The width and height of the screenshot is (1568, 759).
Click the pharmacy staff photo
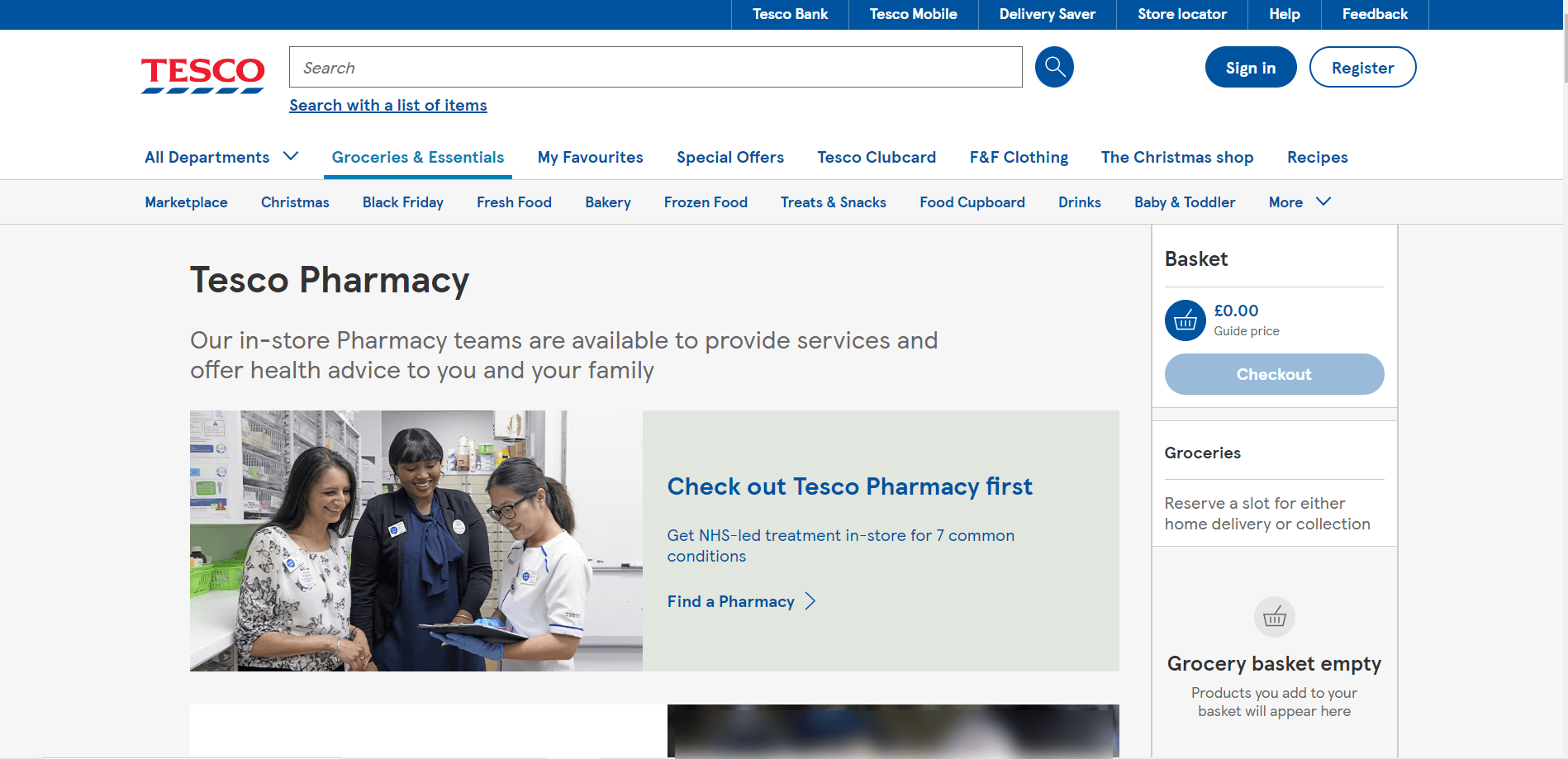[x=416, y=541]
